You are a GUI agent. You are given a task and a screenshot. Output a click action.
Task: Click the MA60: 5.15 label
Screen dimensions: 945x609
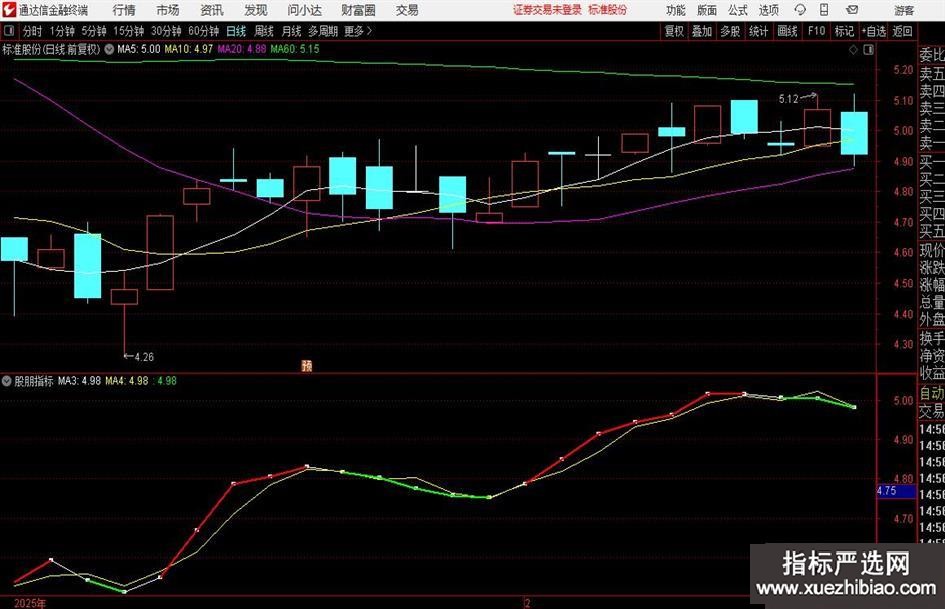(295, 49)
